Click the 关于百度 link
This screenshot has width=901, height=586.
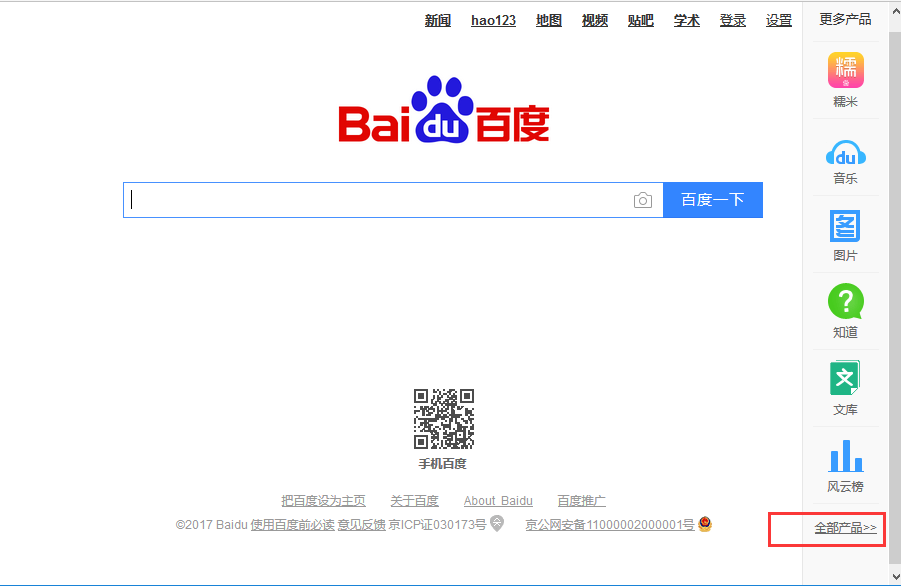414,501
